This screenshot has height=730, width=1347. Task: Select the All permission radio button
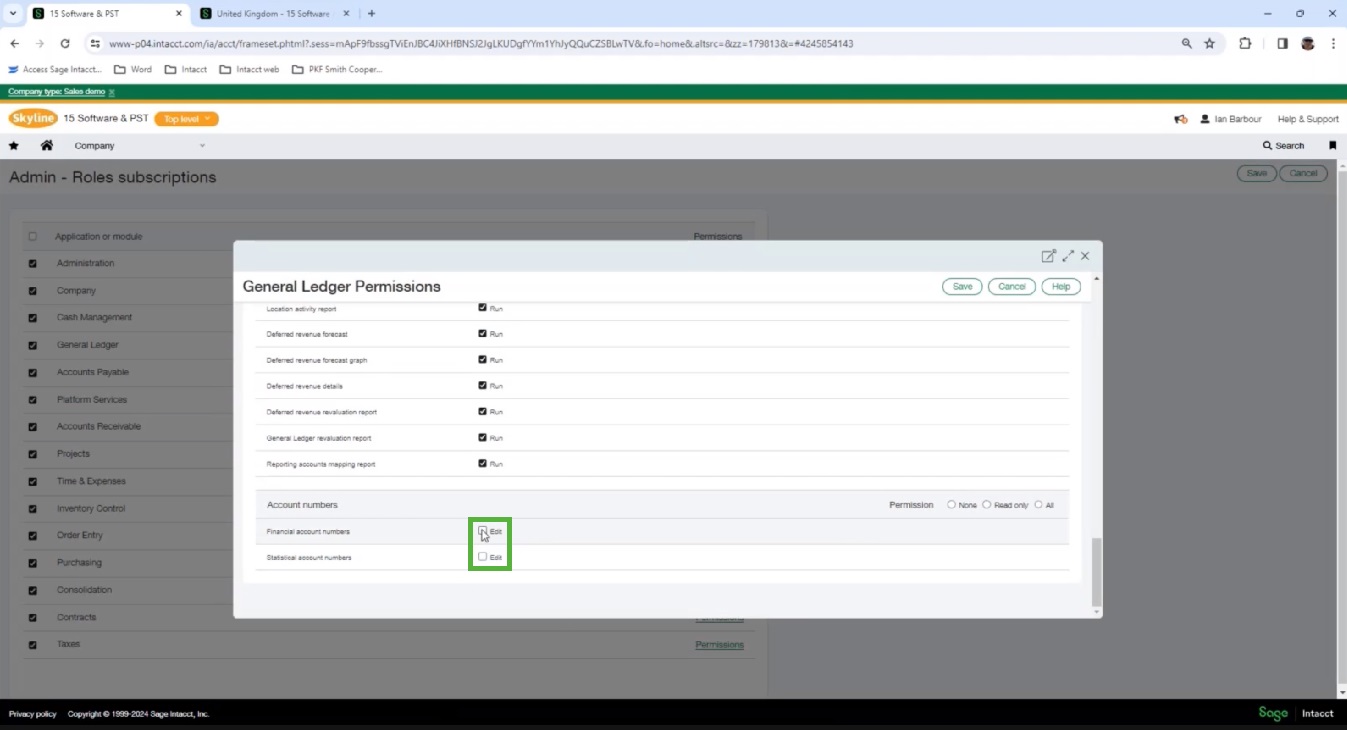1039,505
